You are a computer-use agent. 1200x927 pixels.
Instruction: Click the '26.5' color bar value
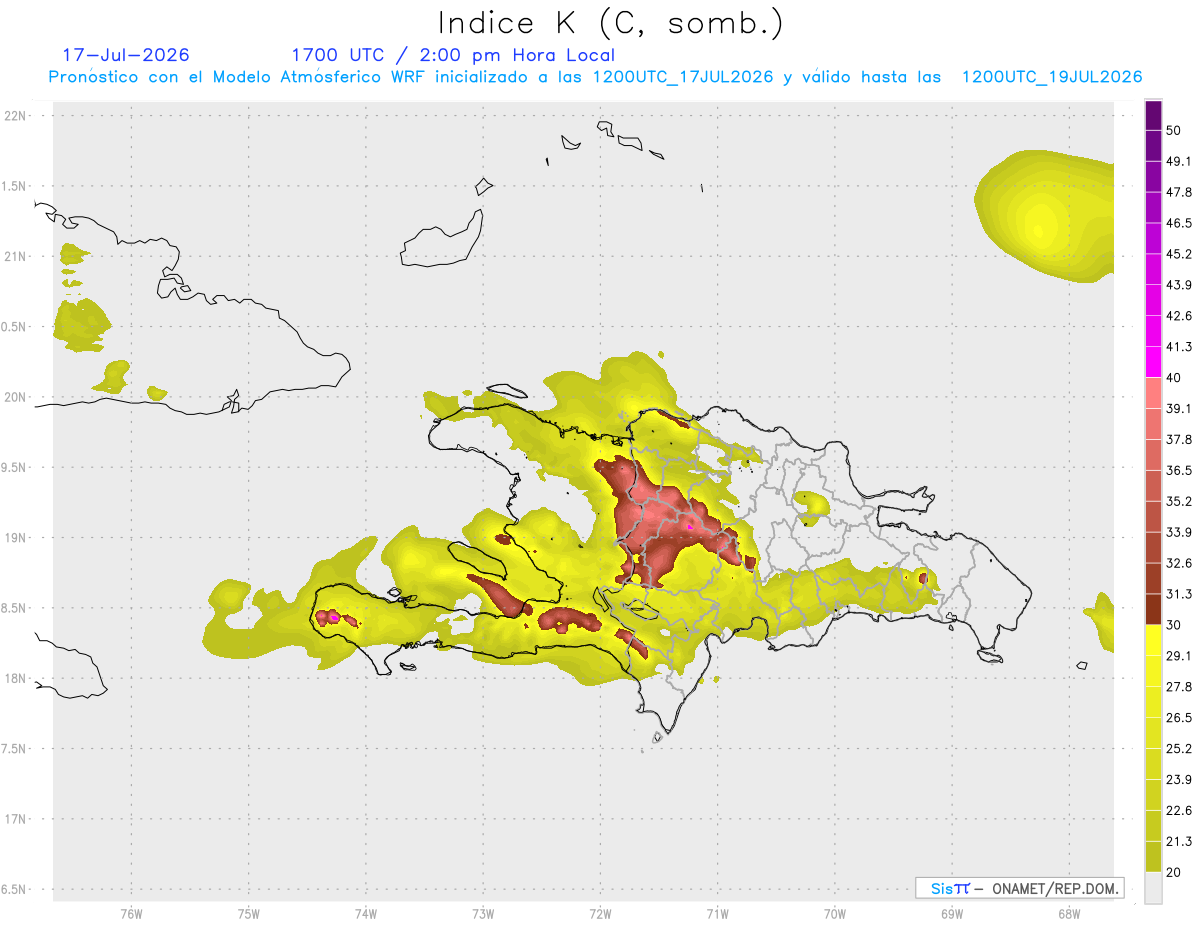[x=1179, y=717]
